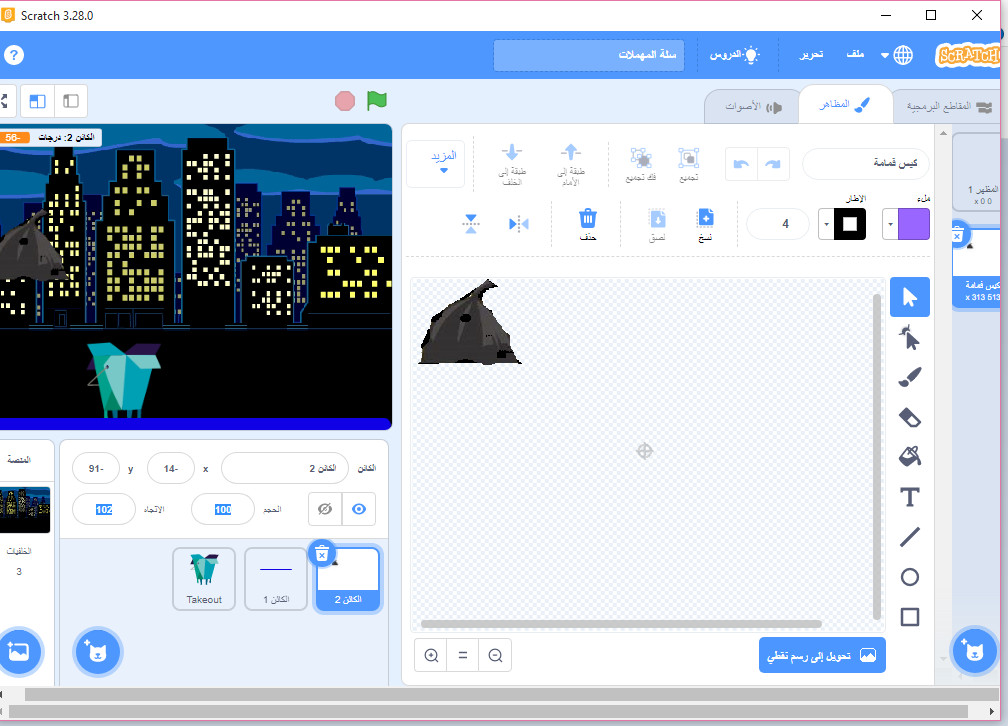Reset canvas zoom with equals button
Image resolution: width=1008 pixels, height=726 pixels.
coord(463,655)
